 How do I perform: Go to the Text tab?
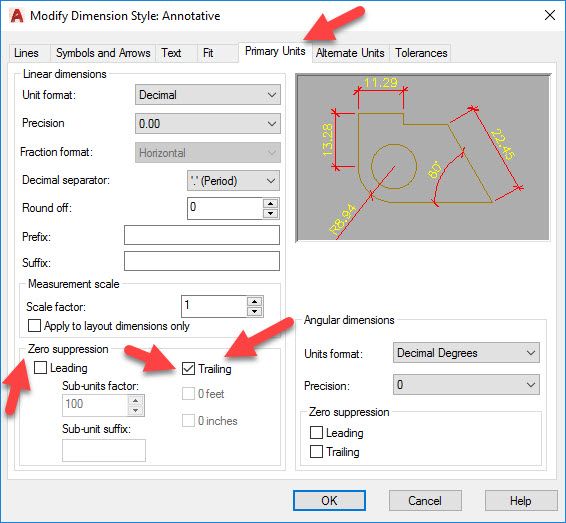(176, 53)
